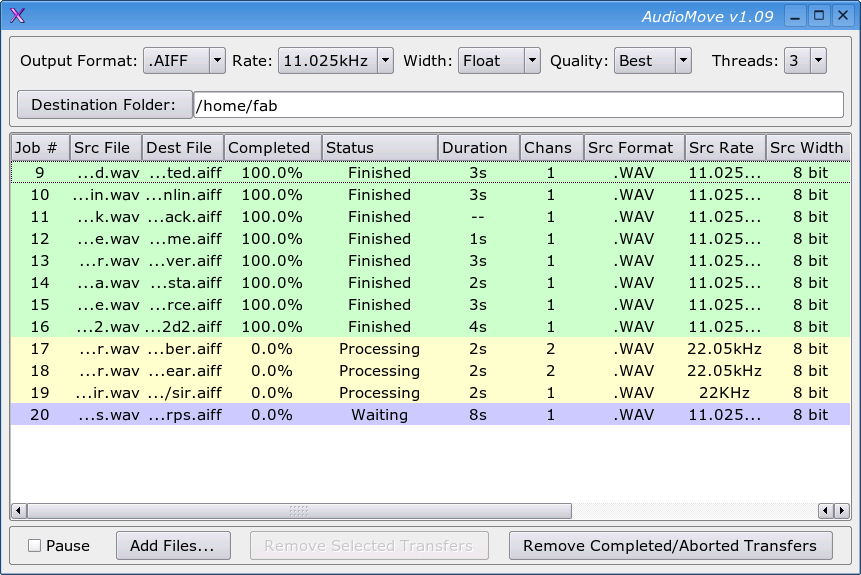Select job 9 row ...ted.aiff

pyautogui.click(x=430, y=172)
